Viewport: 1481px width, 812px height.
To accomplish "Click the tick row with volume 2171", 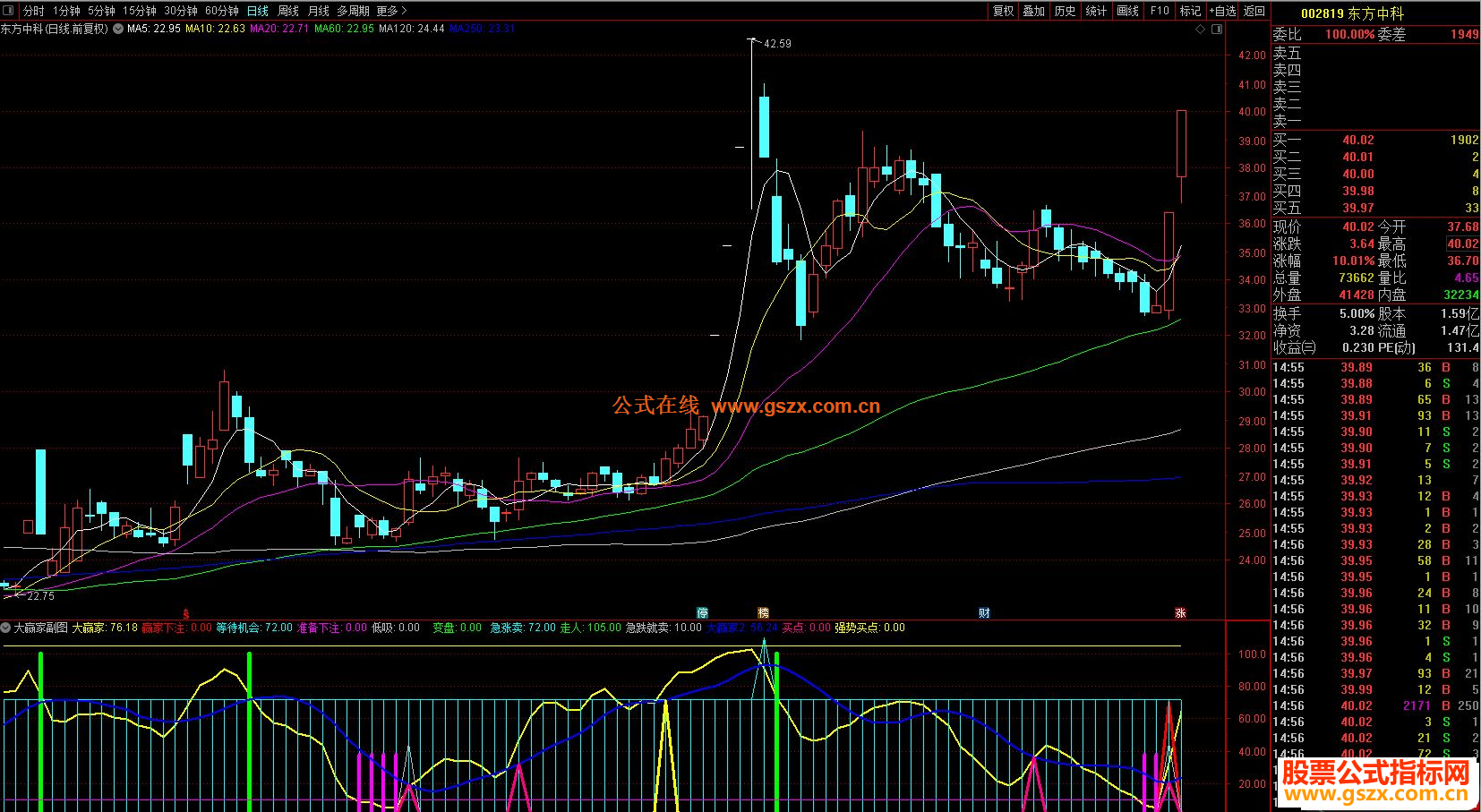I will click(1375, 705).
